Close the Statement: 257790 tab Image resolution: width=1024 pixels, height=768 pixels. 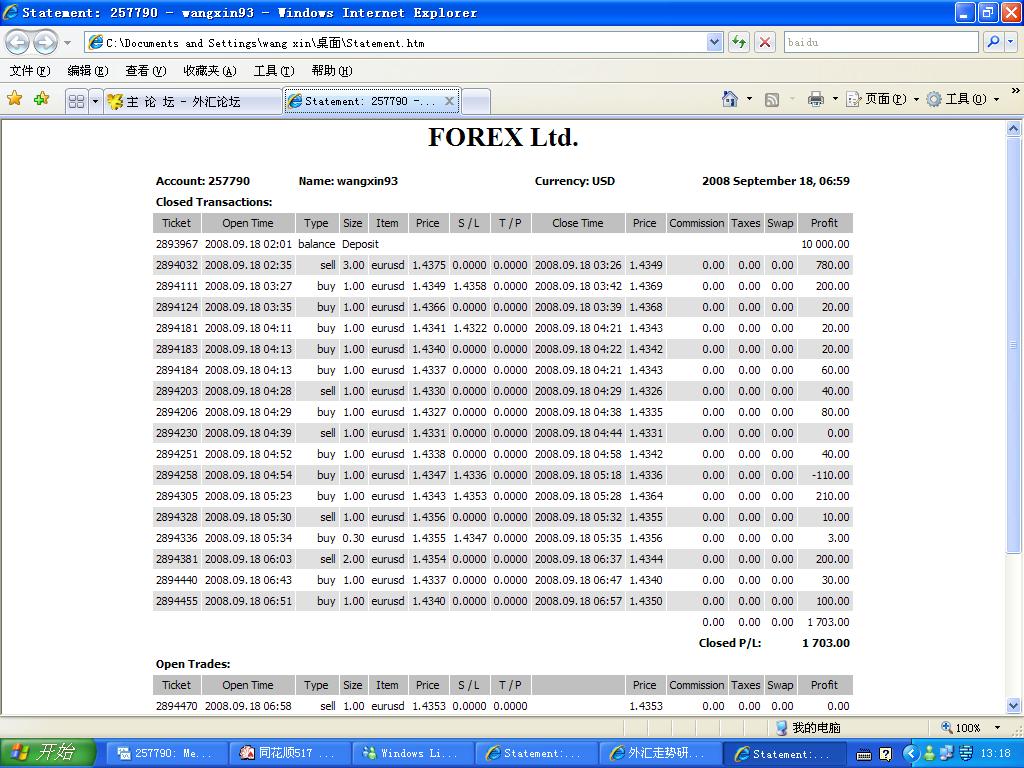[x=449, y=101]
